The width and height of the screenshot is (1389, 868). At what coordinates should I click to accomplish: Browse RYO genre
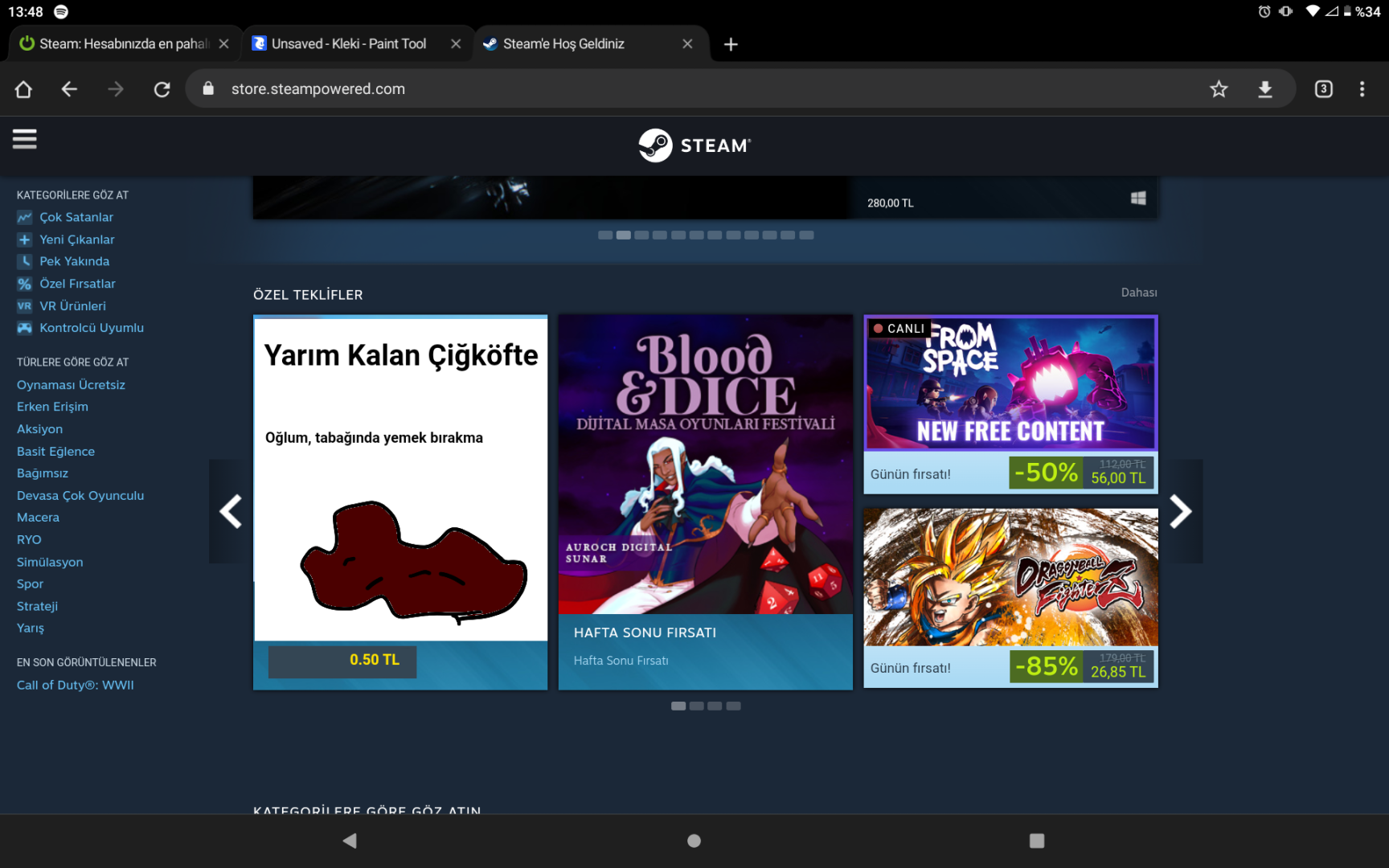click(x=29, y=540)
